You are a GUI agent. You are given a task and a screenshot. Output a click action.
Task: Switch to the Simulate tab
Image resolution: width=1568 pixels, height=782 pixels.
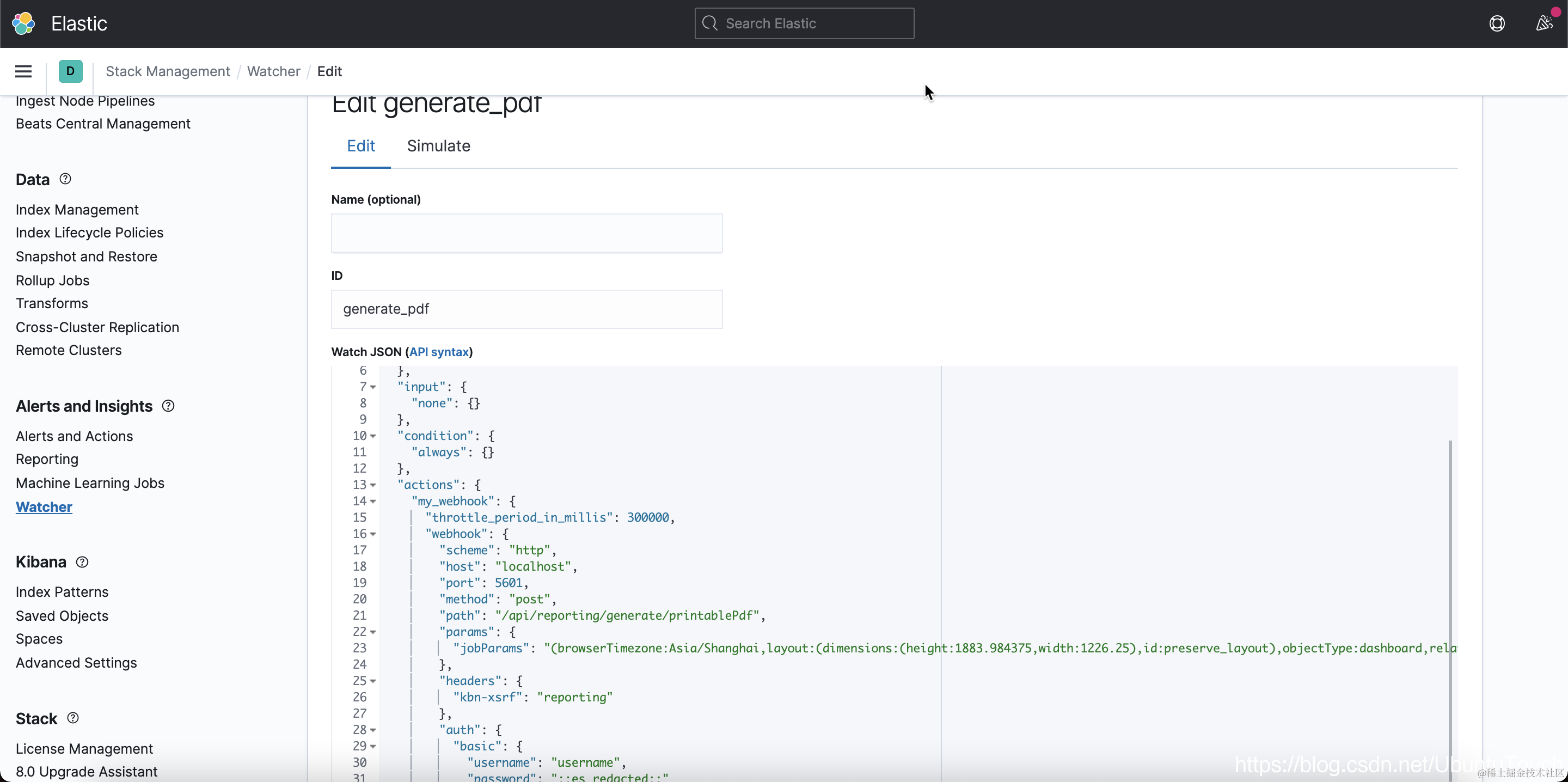(438, 146)
